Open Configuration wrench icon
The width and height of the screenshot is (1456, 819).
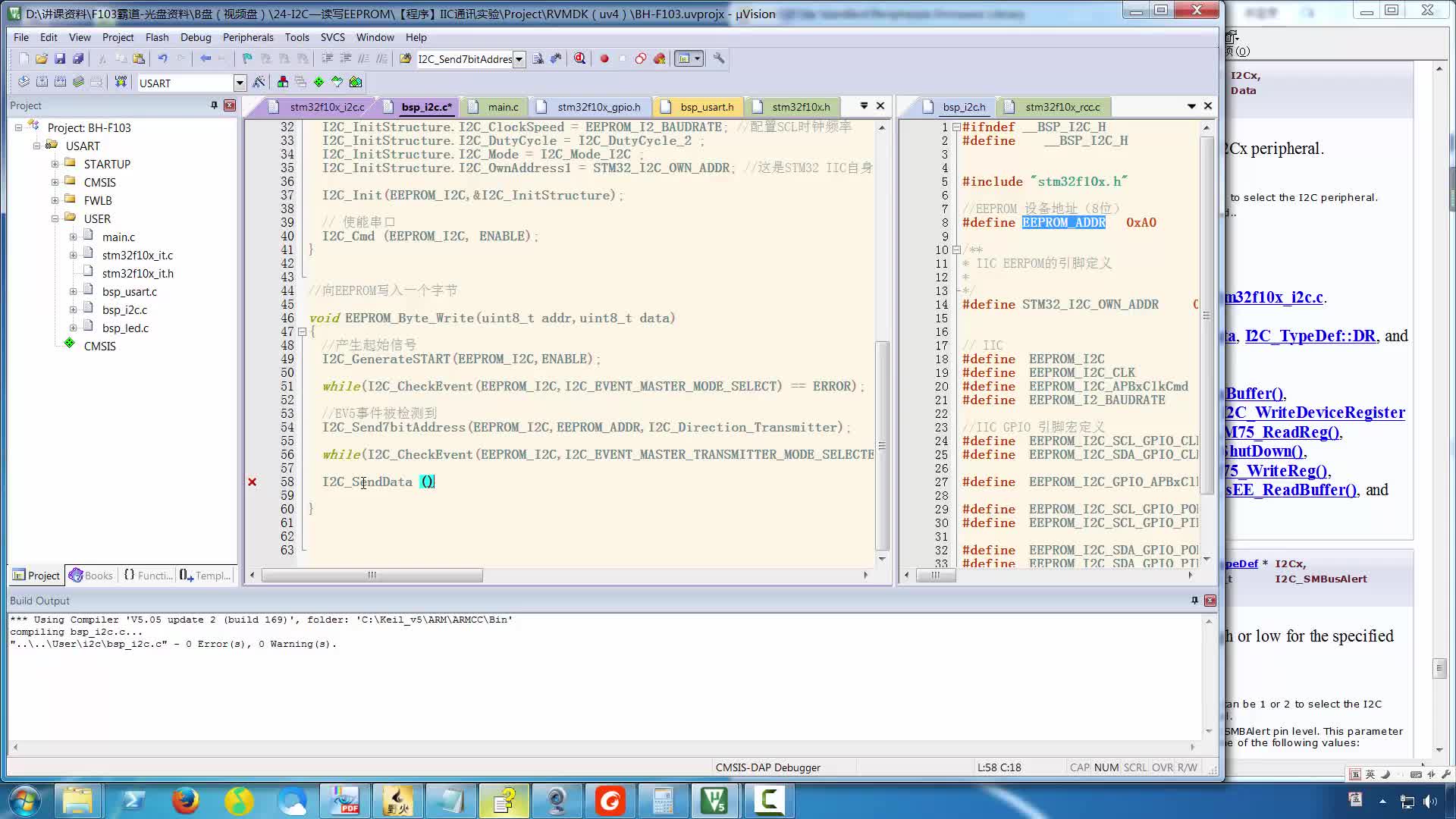(719, 58)
